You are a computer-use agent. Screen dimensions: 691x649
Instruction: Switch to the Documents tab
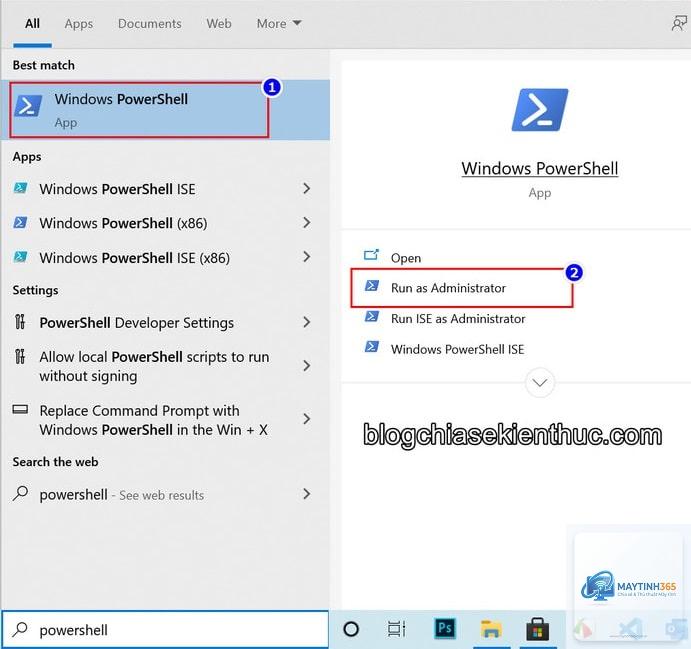point(149,23)
